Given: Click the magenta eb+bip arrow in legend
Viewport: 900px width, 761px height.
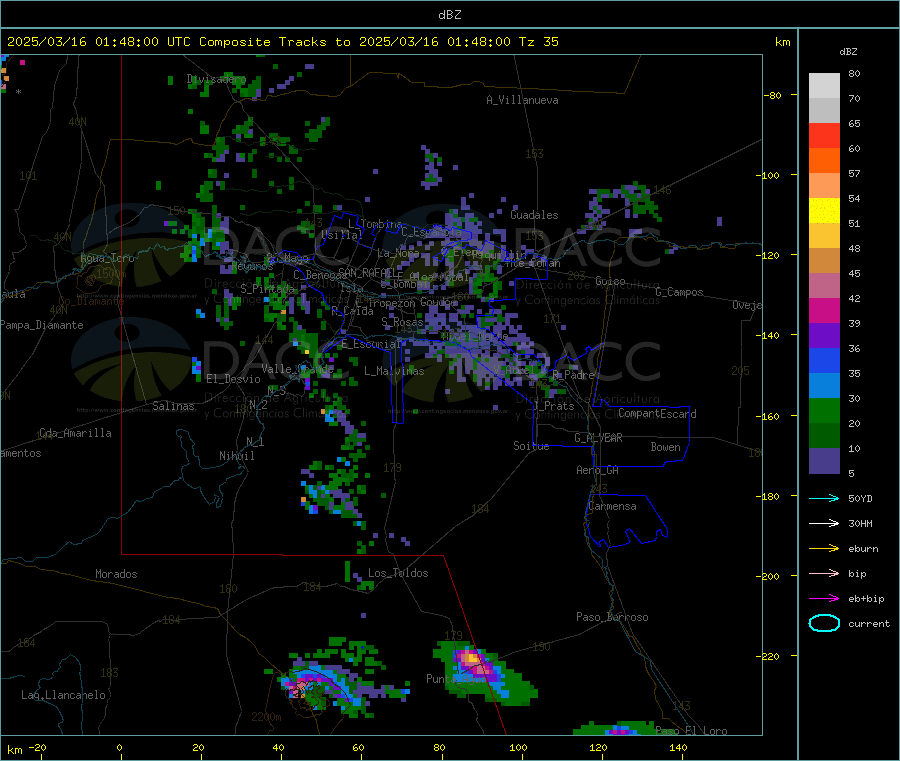Looking at the screenshot, I should (x=824, y=599).
